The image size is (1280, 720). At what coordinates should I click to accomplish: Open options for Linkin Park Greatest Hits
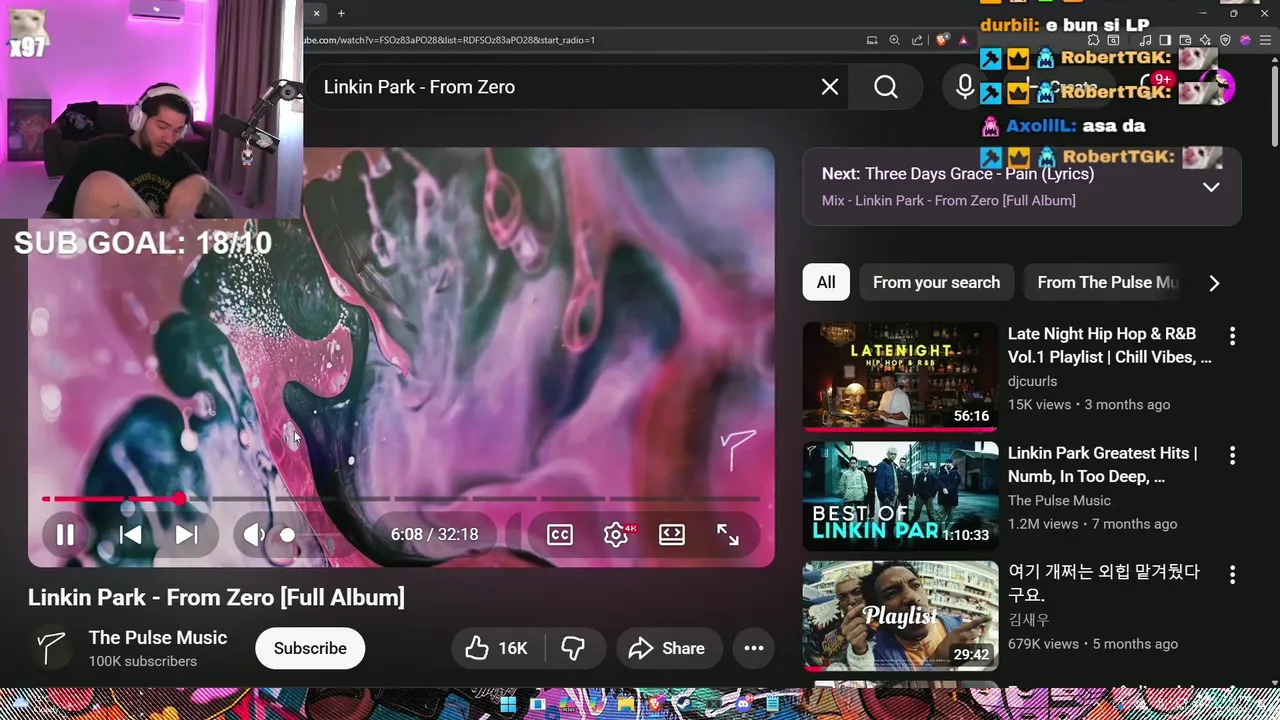1232,455
